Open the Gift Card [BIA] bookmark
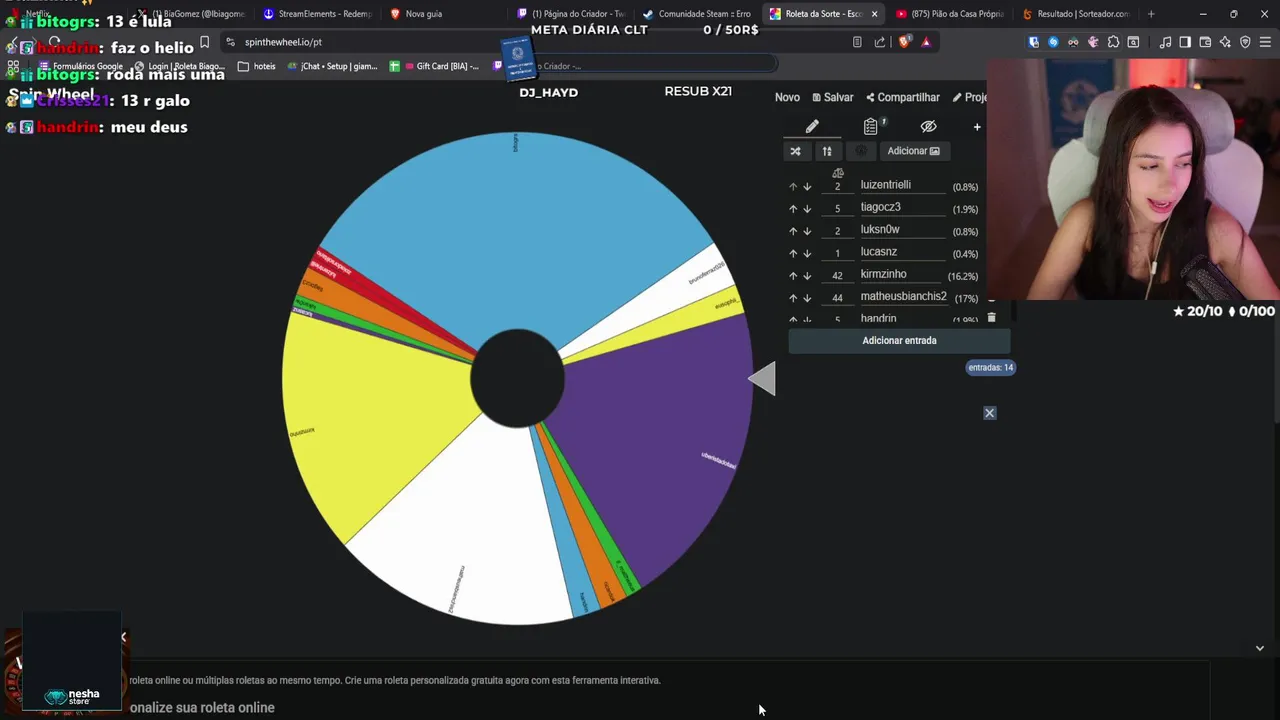 435,66
